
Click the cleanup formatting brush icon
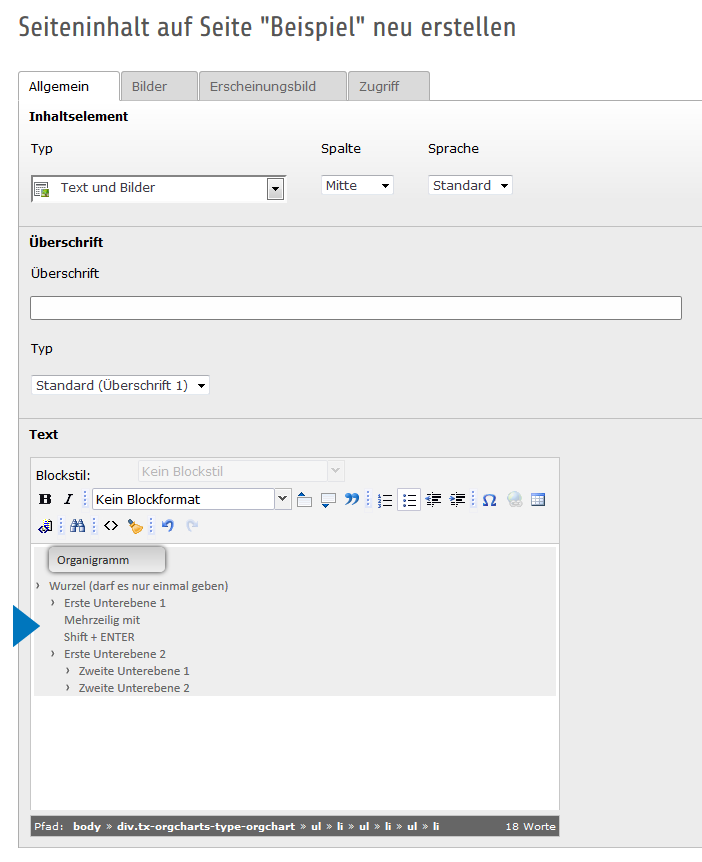(135, 525)
